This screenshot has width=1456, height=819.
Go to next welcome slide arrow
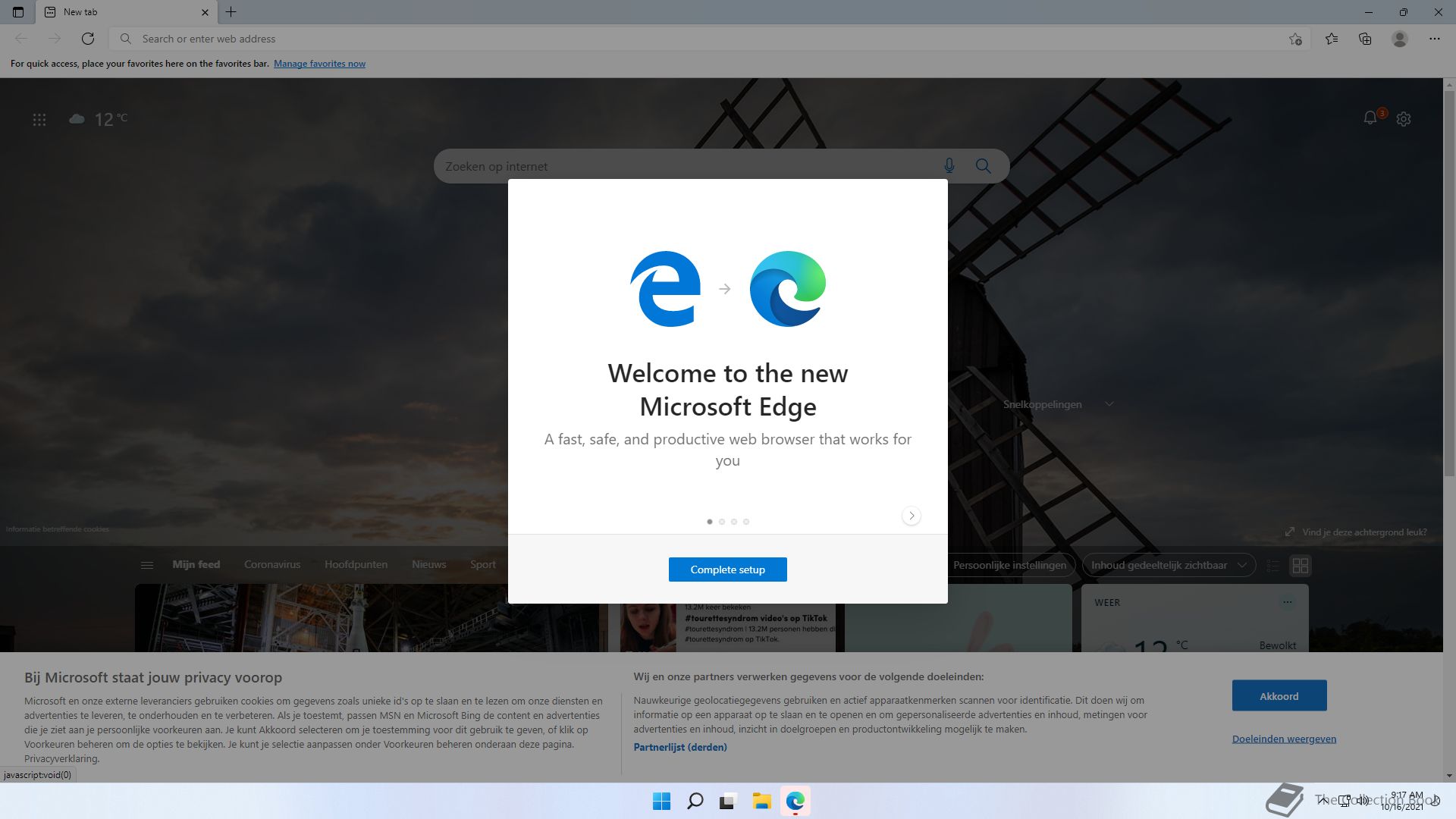(912, 516)
